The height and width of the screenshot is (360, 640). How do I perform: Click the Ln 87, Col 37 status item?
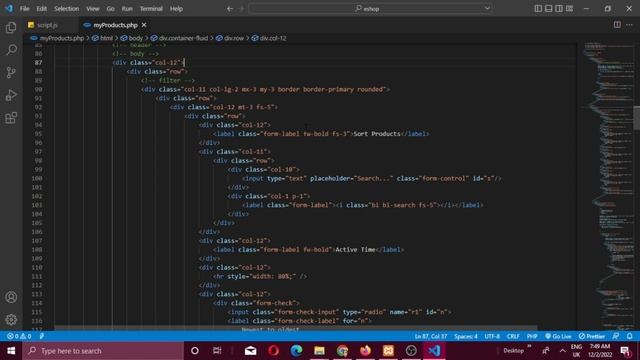431,336
